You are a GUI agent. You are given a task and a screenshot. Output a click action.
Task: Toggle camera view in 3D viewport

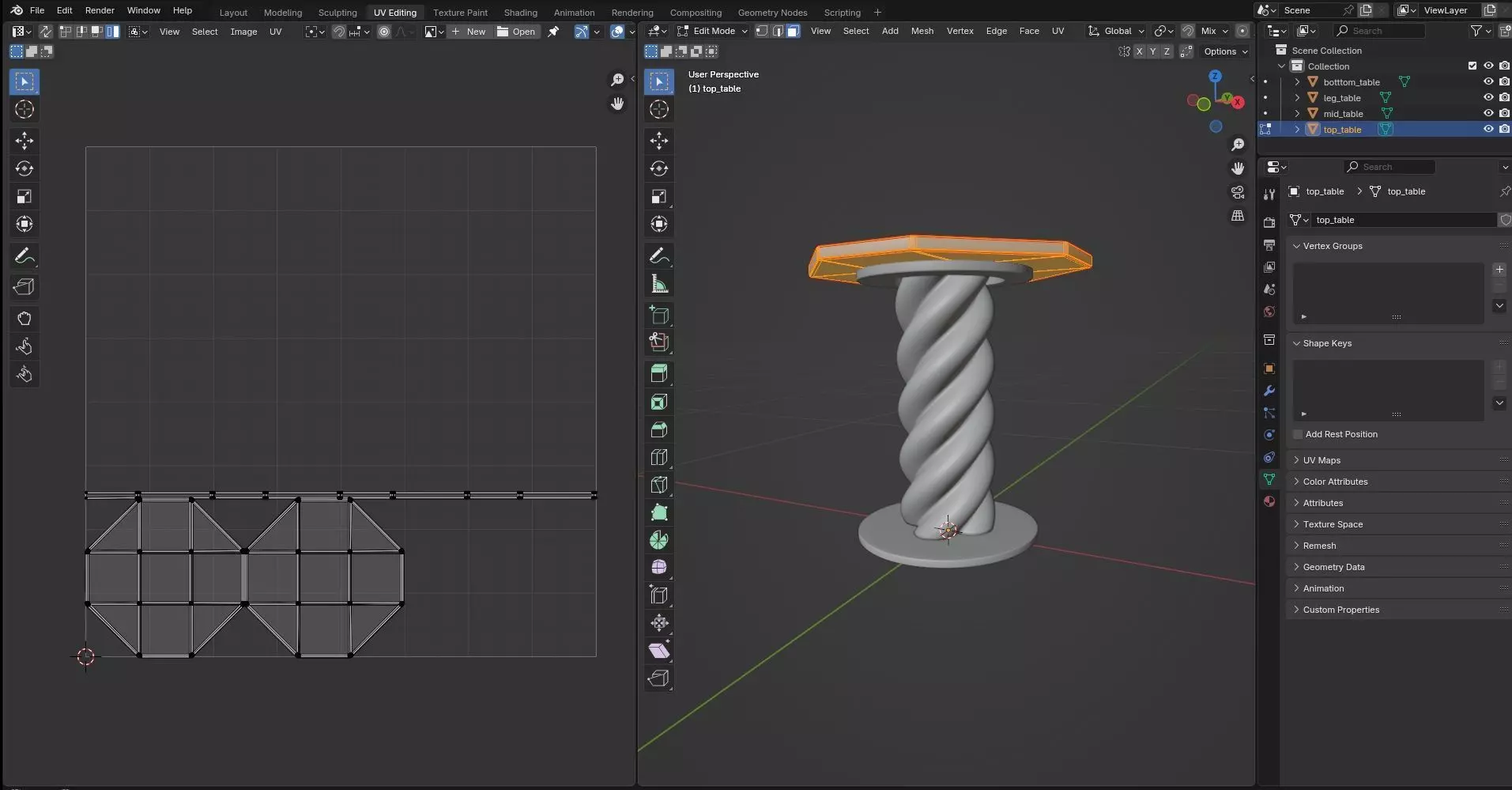click(1238, 192)
